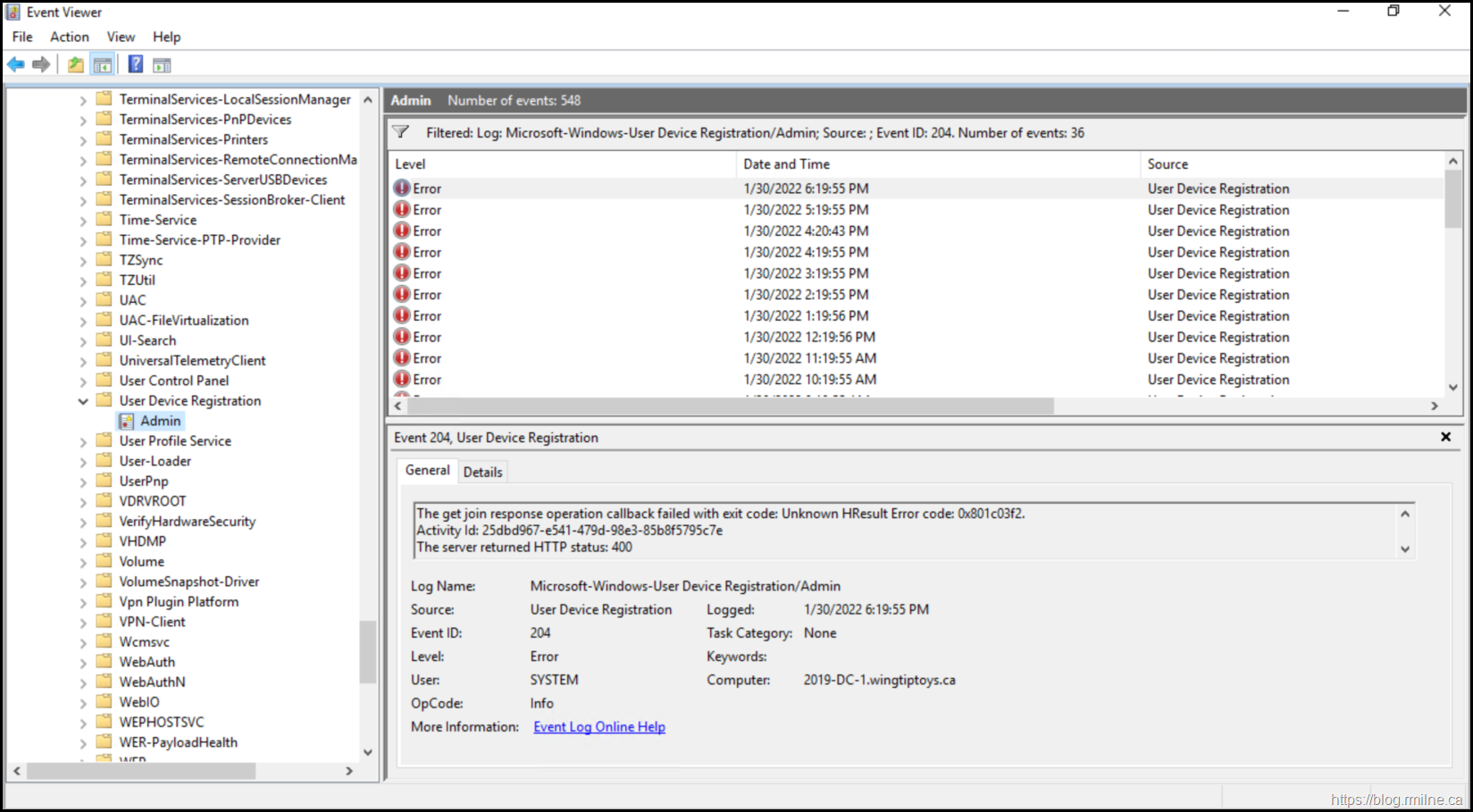Open the Action menu
The image size is (1473, 812).
[69, 37]
